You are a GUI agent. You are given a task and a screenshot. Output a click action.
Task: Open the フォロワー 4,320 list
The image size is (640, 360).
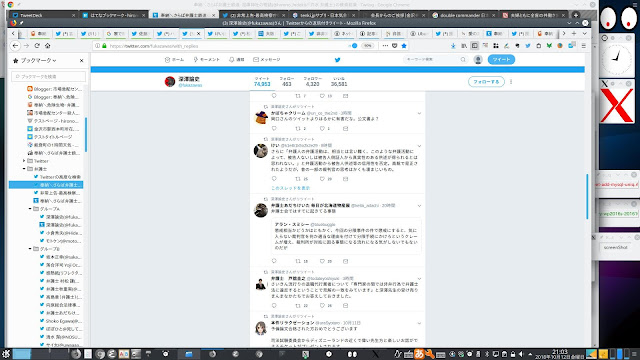312,82
